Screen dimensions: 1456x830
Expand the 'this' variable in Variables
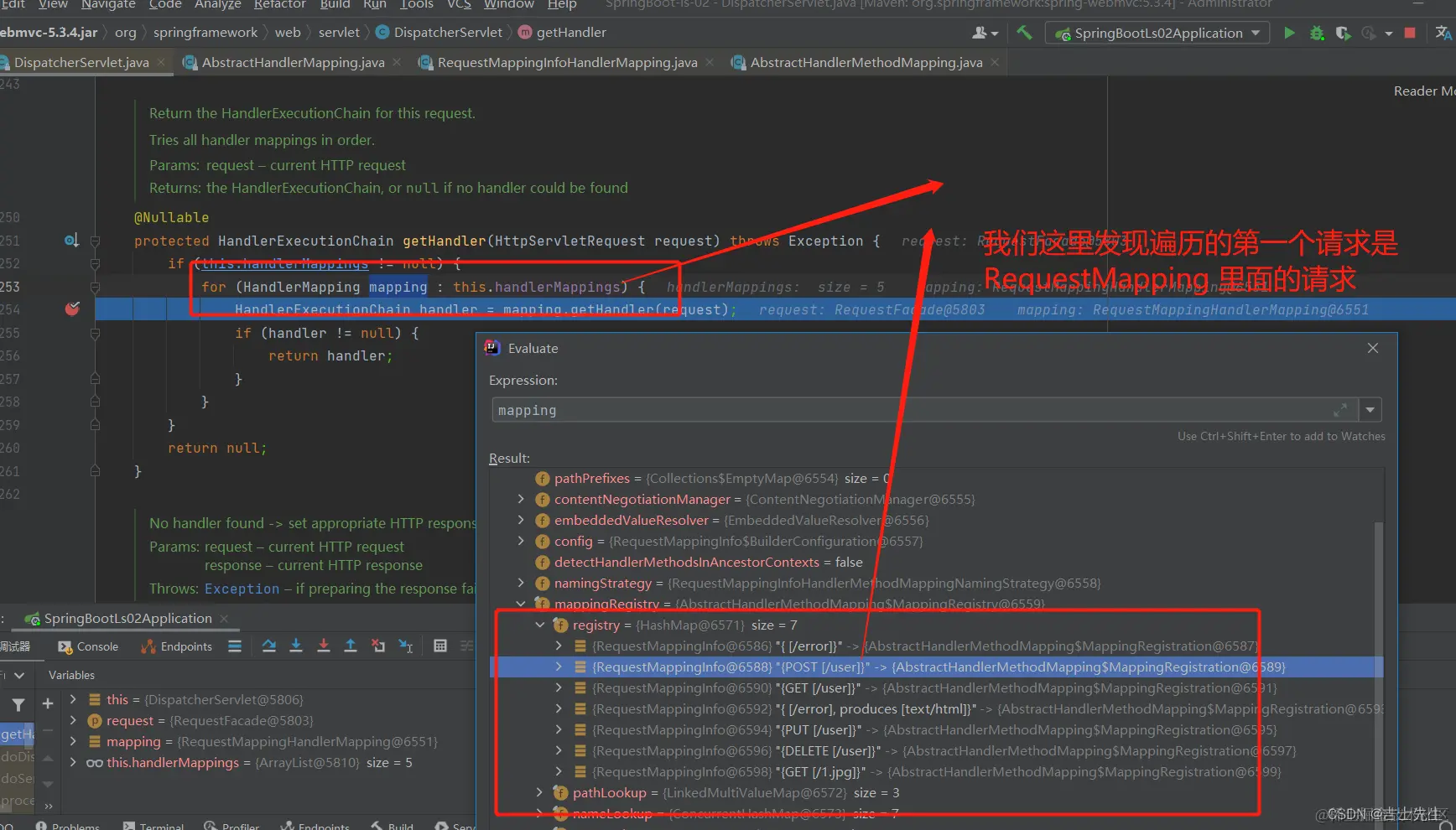pos(73,699)
